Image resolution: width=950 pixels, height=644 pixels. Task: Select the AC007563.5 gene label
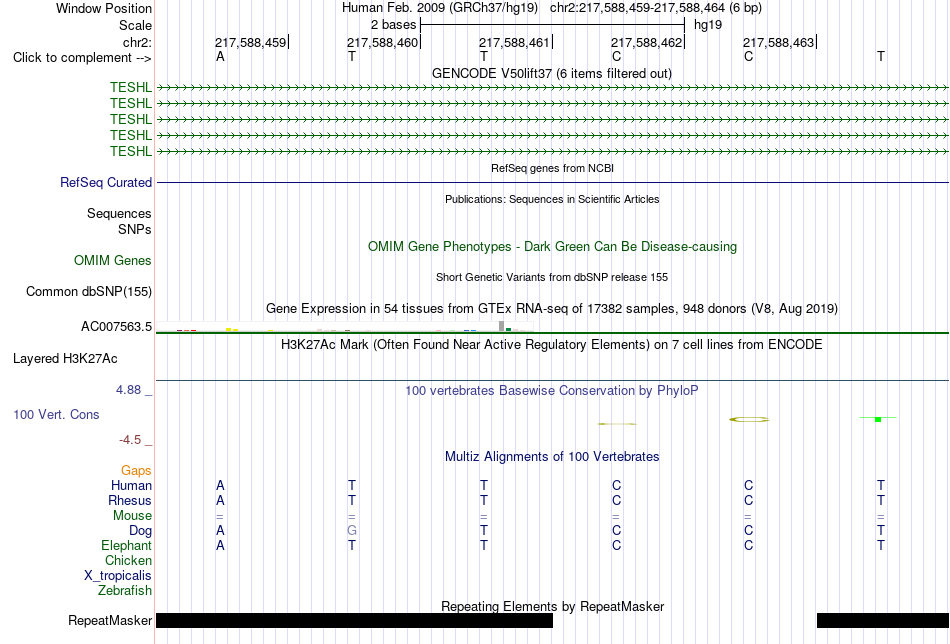(x=116, y=327)
